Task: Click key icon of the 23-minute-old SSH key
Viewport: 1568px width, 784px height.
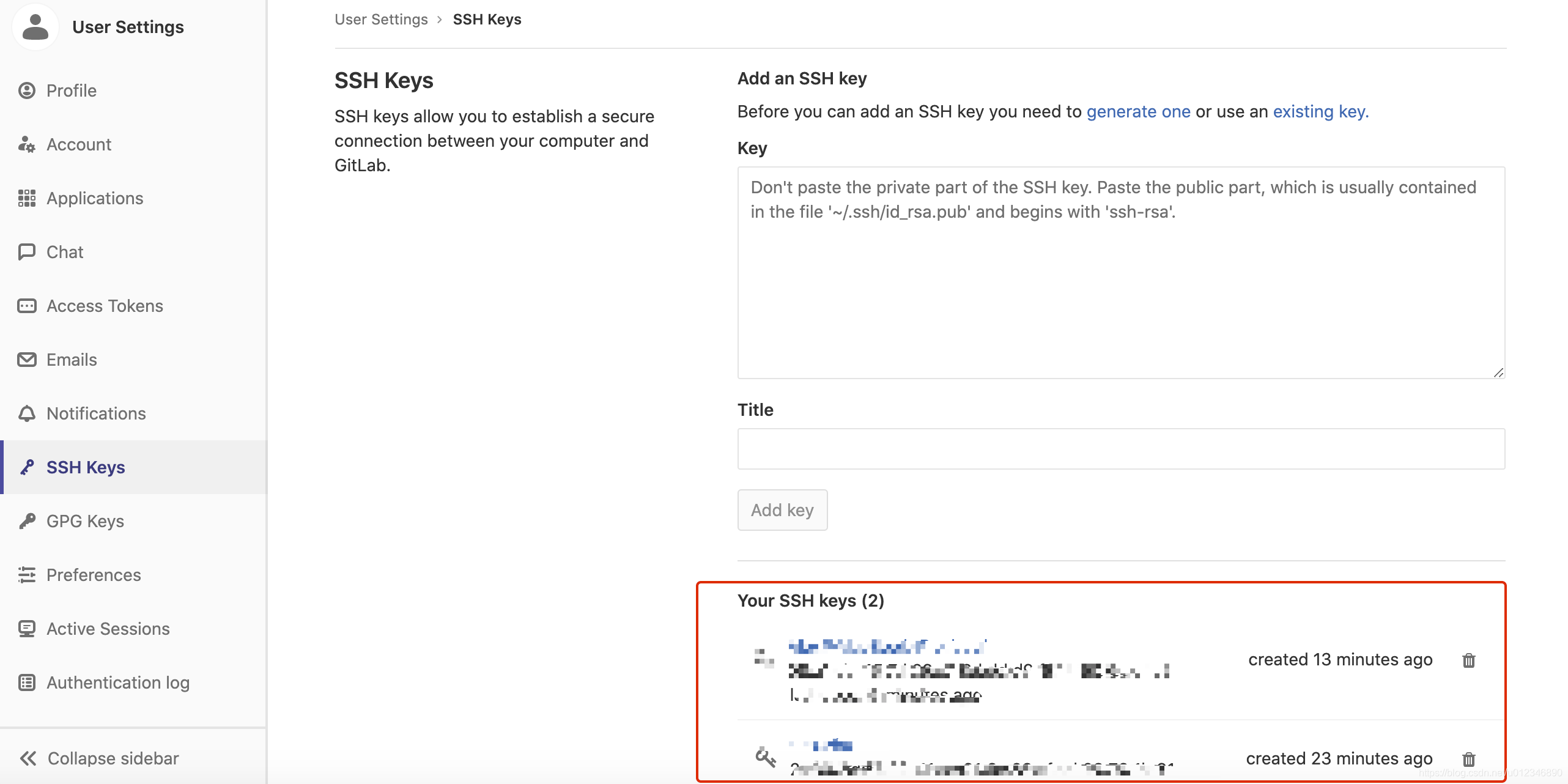Action: (765, 757)
